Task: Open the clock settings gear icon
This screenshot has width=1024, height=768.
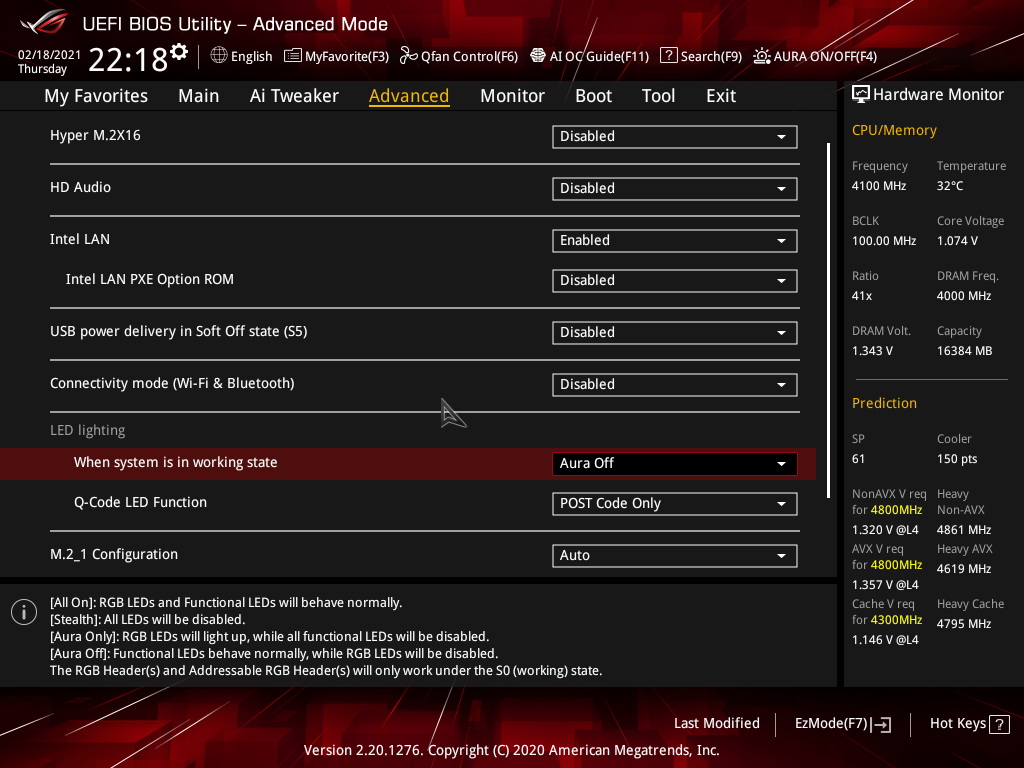Action: point(179,52)
